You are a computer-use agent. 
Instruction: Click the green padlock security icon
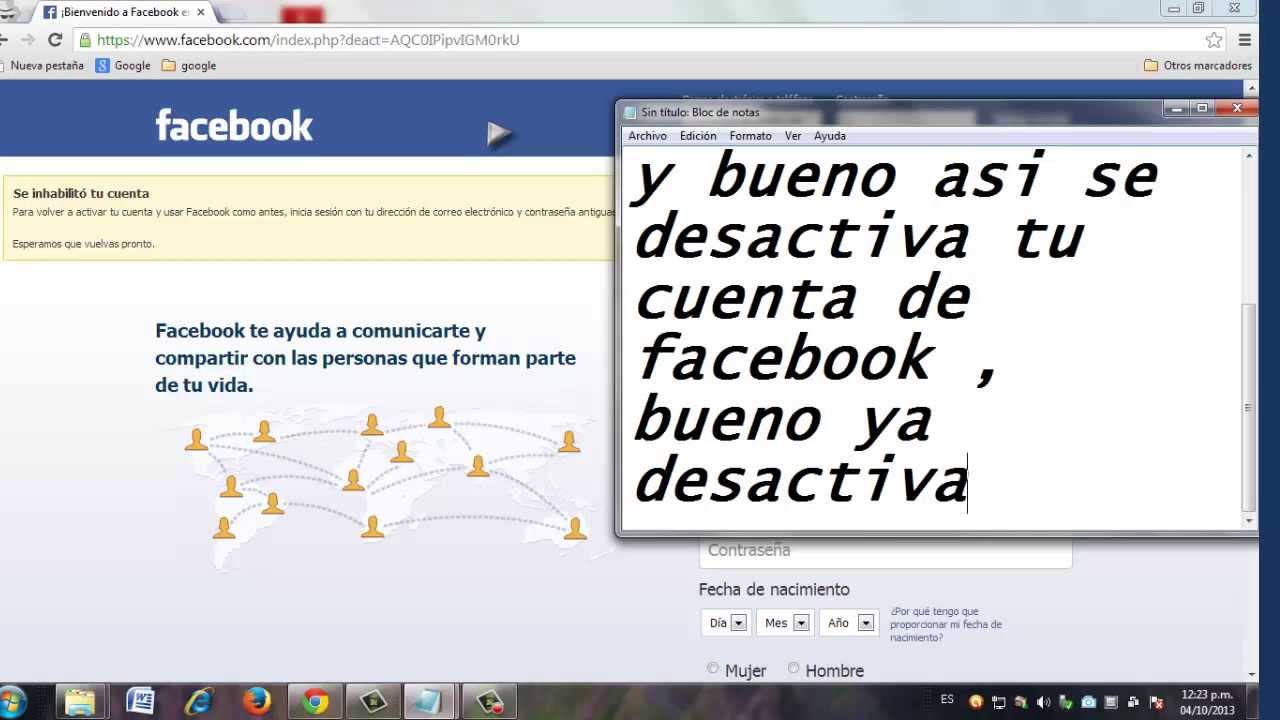[x=85, y=40]
